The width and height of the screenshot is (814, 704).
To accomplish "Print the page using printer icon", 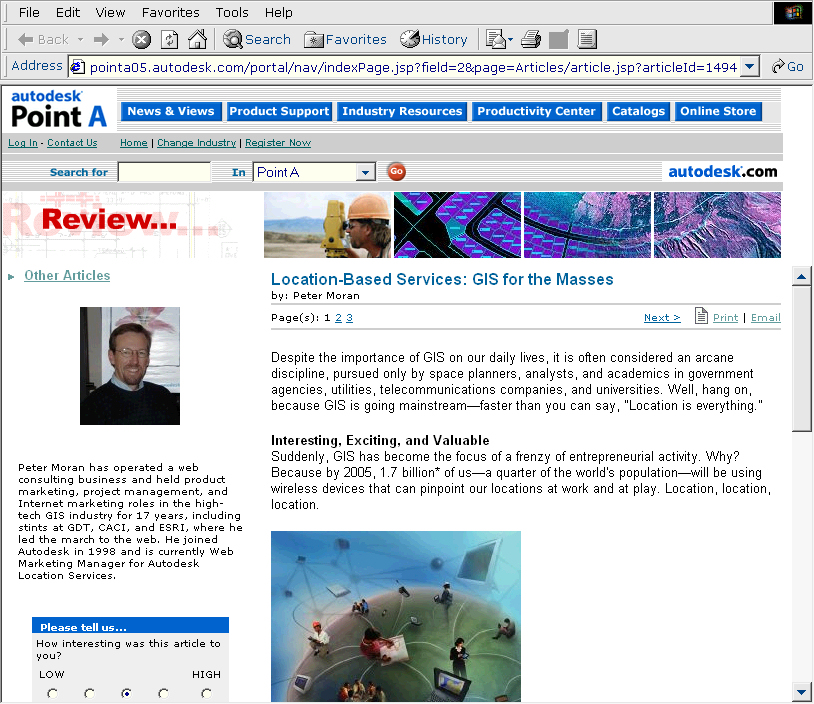I will tap(531, 39).
